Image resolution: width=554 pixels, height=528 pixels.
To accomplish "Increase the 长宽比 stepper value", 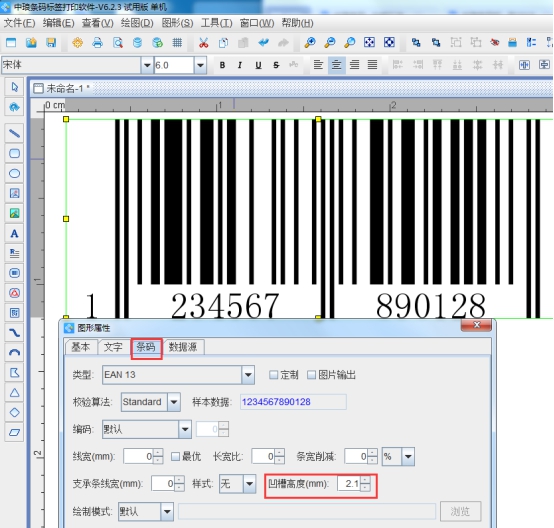I will [279, 453].
